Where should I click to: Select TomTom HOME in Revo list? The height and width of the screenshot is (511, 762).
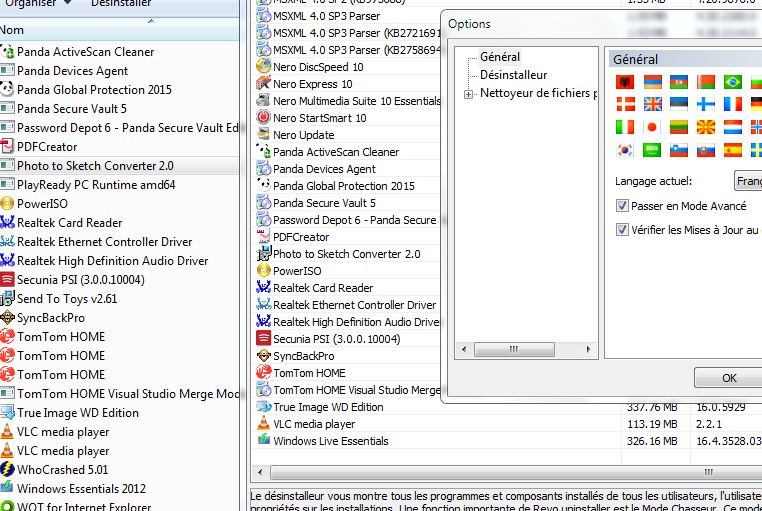click(x=309, y=373)
